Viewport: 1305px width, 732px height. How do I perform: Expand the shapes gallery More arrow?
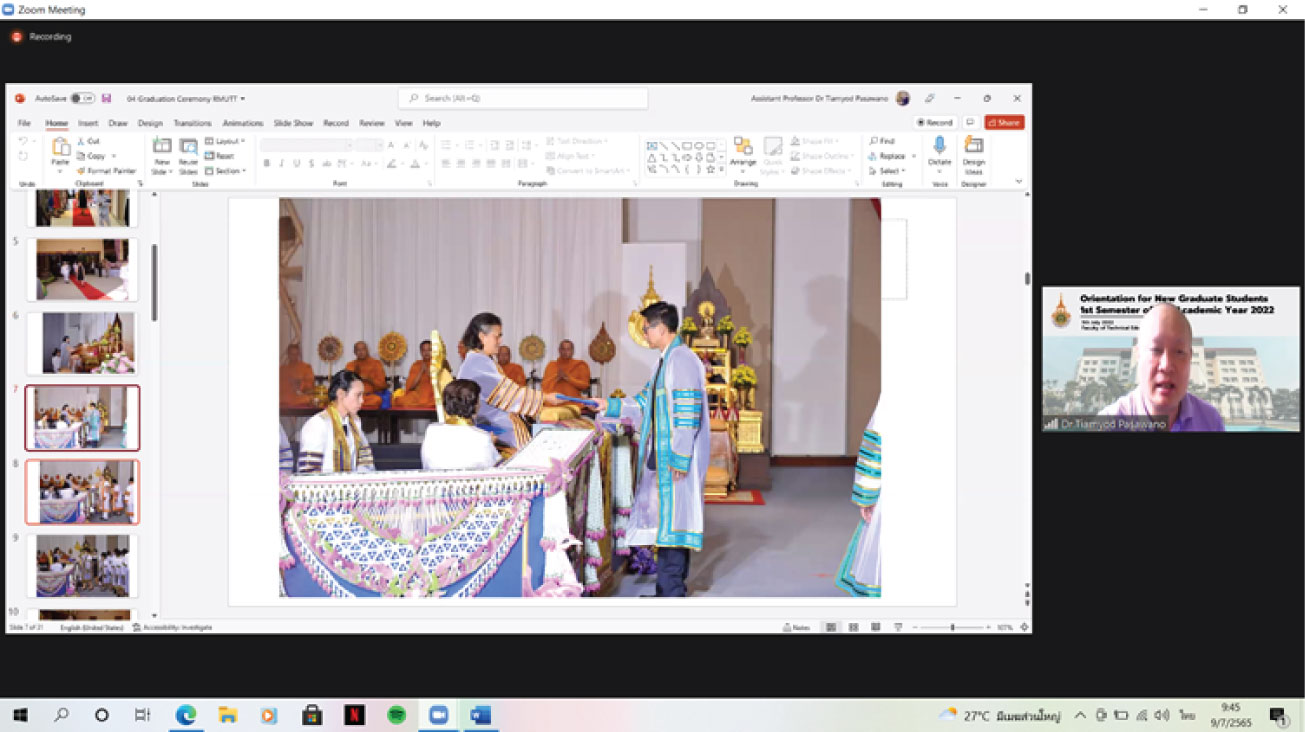[x=722, y=170]
